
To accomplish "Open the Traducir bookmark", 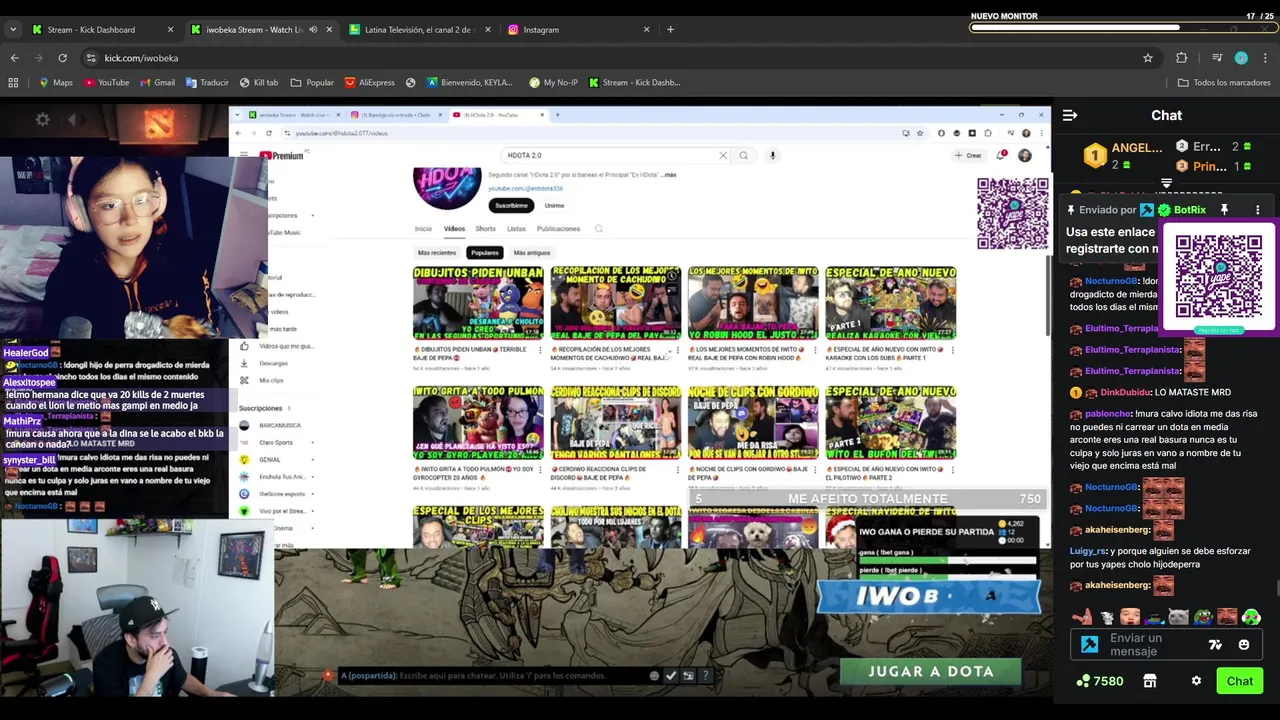I will (x=207, y=82).
